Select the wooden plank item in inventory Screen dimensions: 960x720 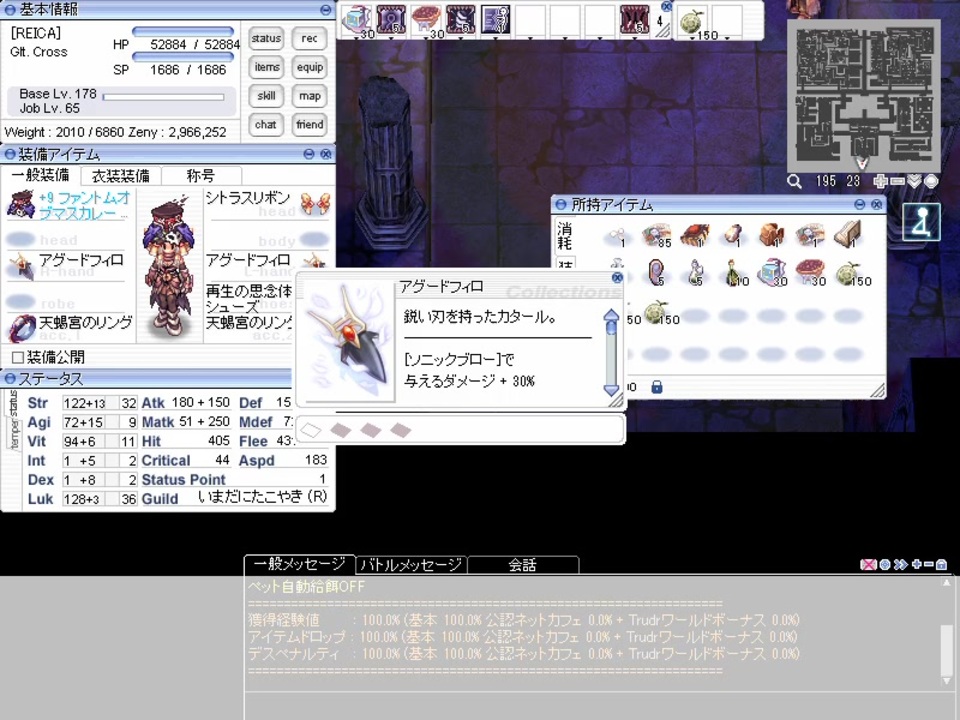point(849,235)
